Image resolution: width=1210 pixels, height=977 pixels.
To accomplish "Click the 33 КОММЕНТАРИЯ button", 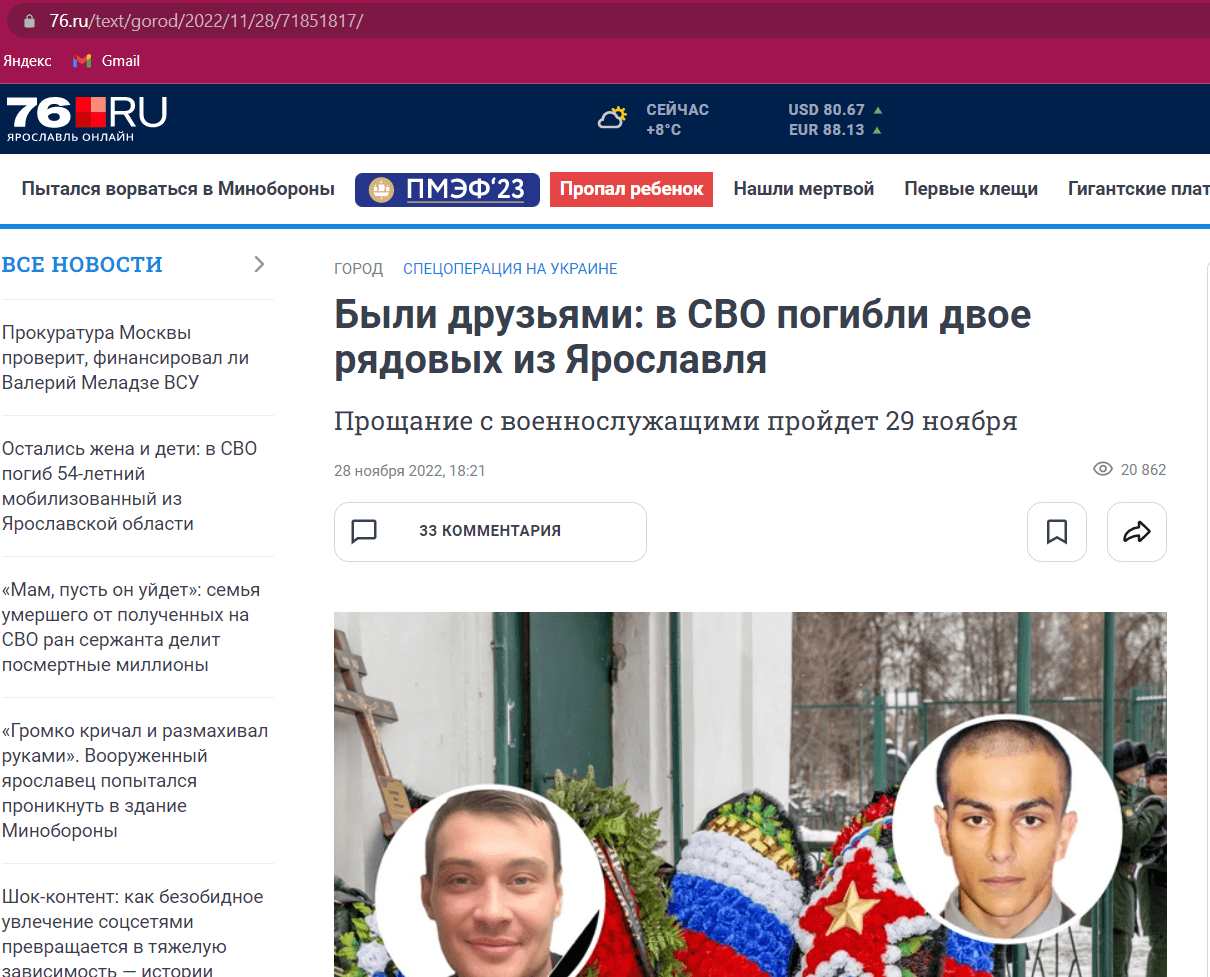I will [x=490, y=531].
